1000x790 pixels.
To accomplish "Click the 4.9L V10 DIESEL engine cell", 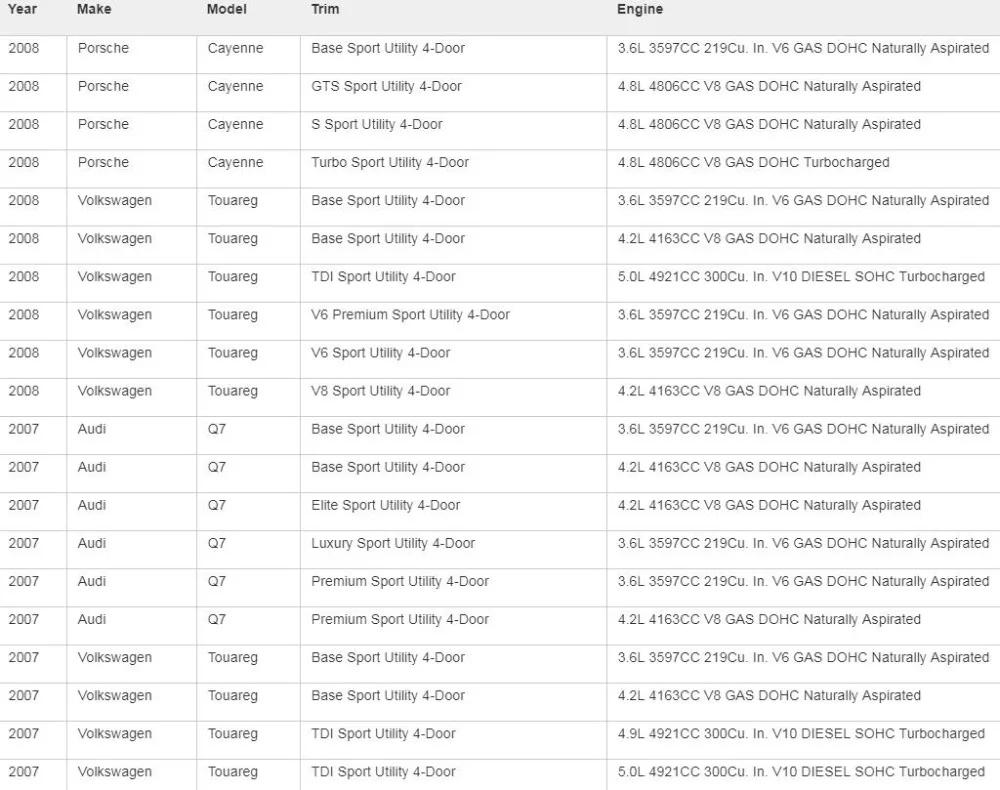I will point(801,734).
